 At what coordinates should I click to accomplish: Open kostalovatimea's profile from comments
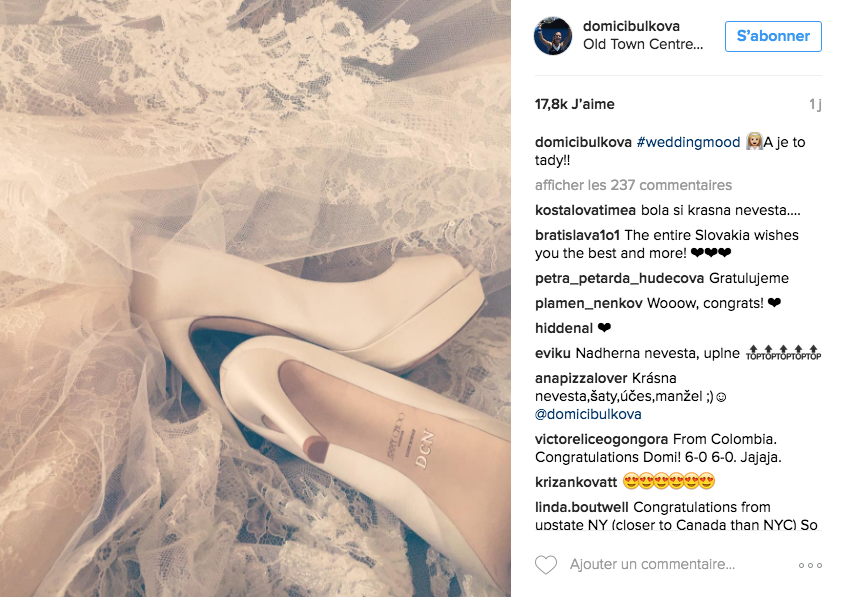point(585,210)
